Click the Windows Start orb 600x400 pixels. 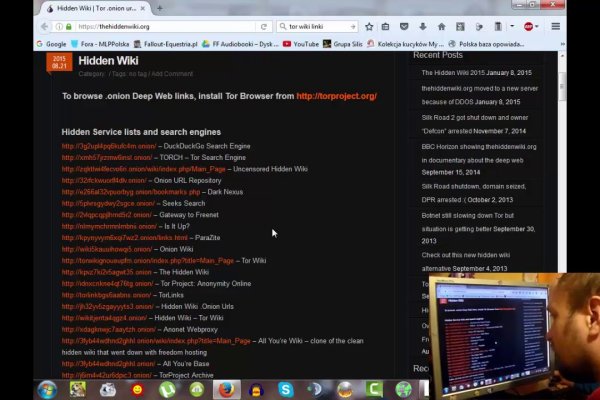47,389
